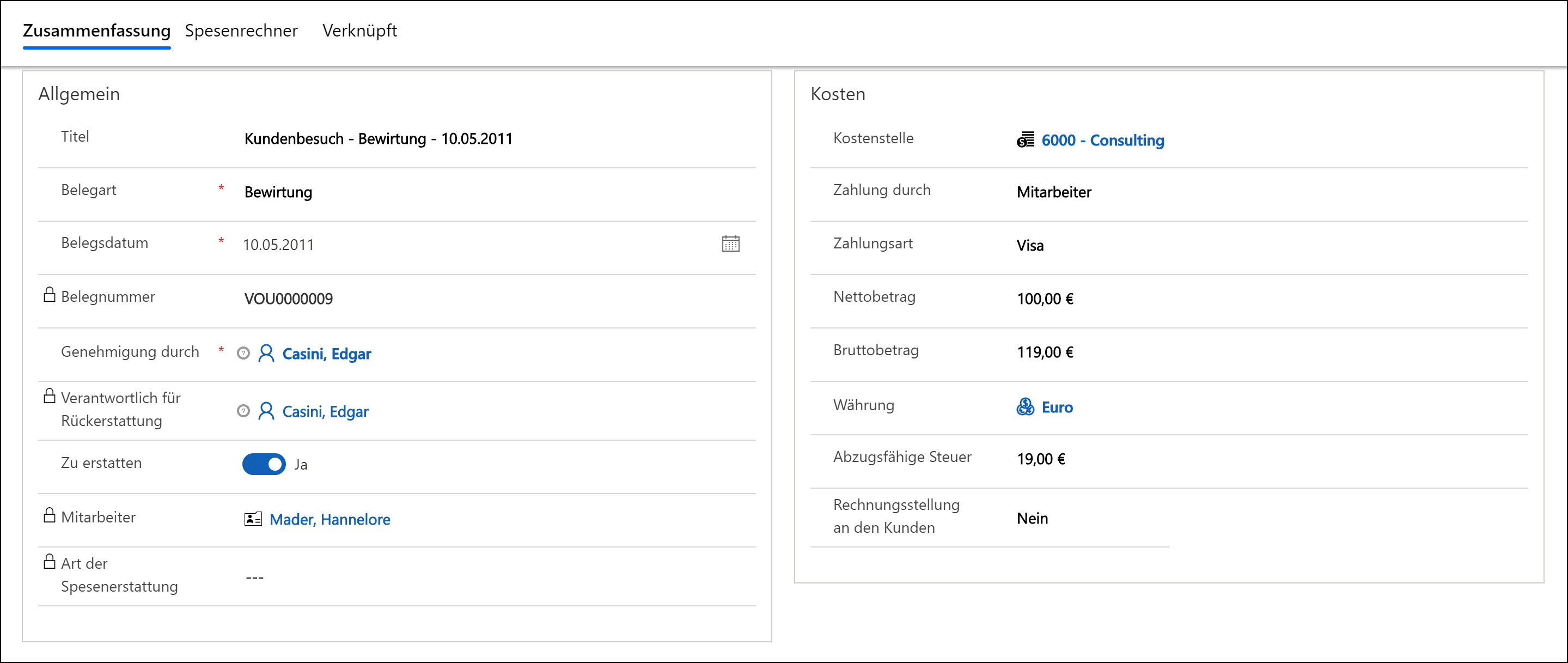Select the Zahlungsart field showing Visa

click(1030, 245)
